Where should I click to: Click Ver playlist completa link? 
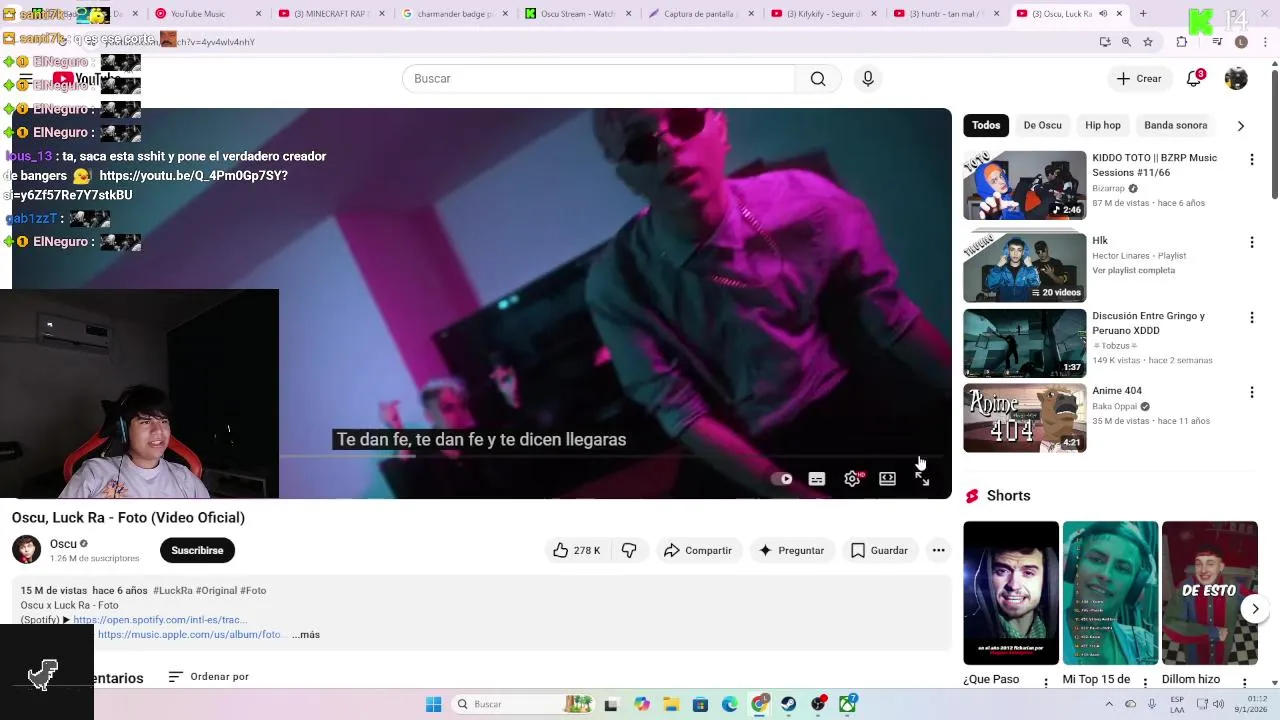point(1133,271)
